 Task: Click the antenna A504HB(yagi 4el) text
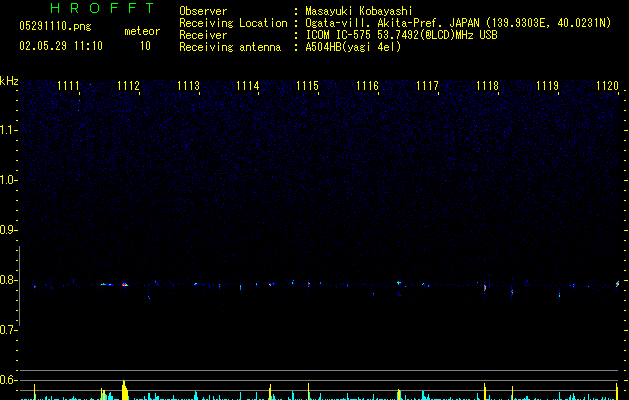(x=353, y=47)
